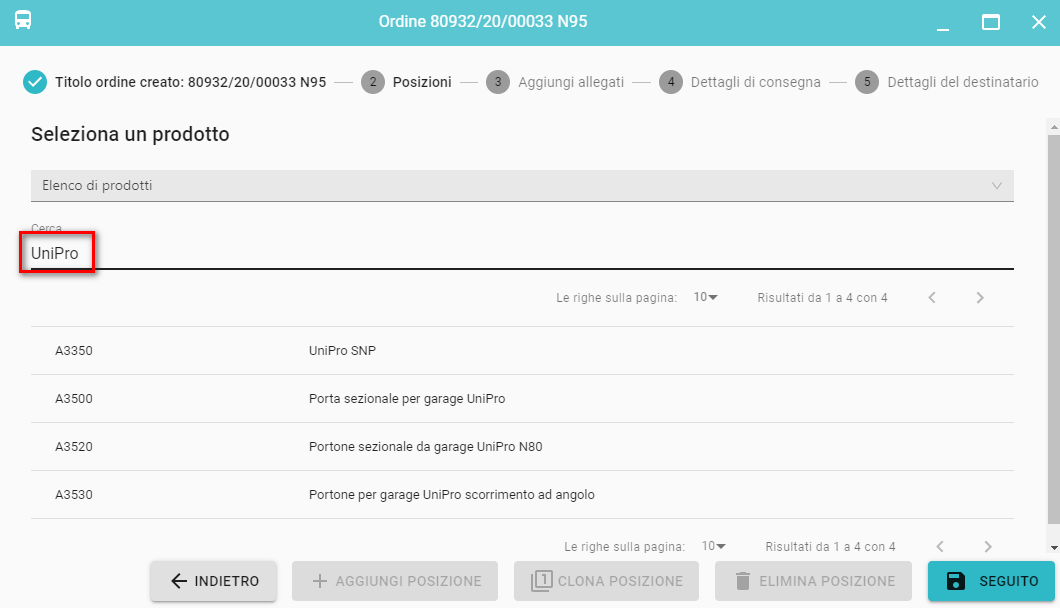The width and height of the screenshot is (1060, 608).
Task: Click the vertical scrollbar on the right
Action: click(1053, 330)
